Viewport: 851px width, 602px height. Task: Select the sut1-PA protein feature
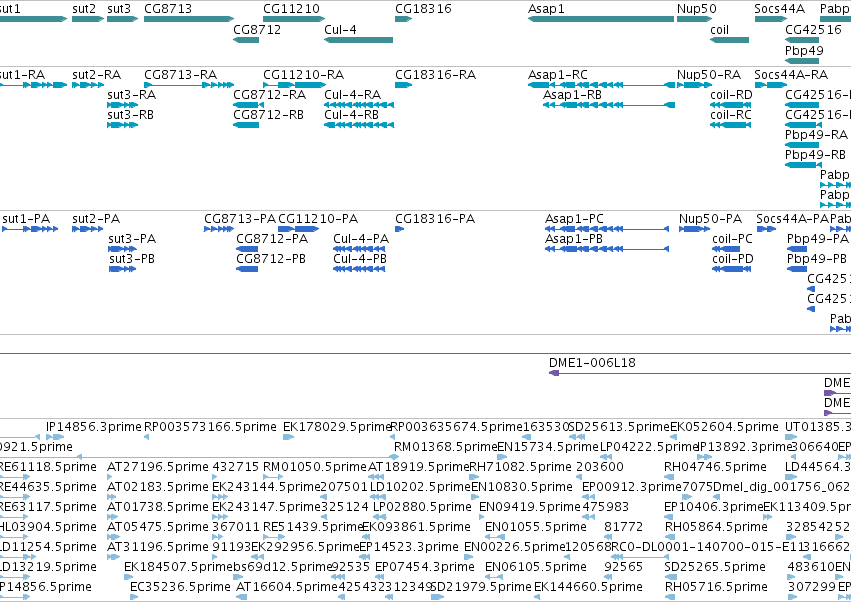tap(30, 229)
